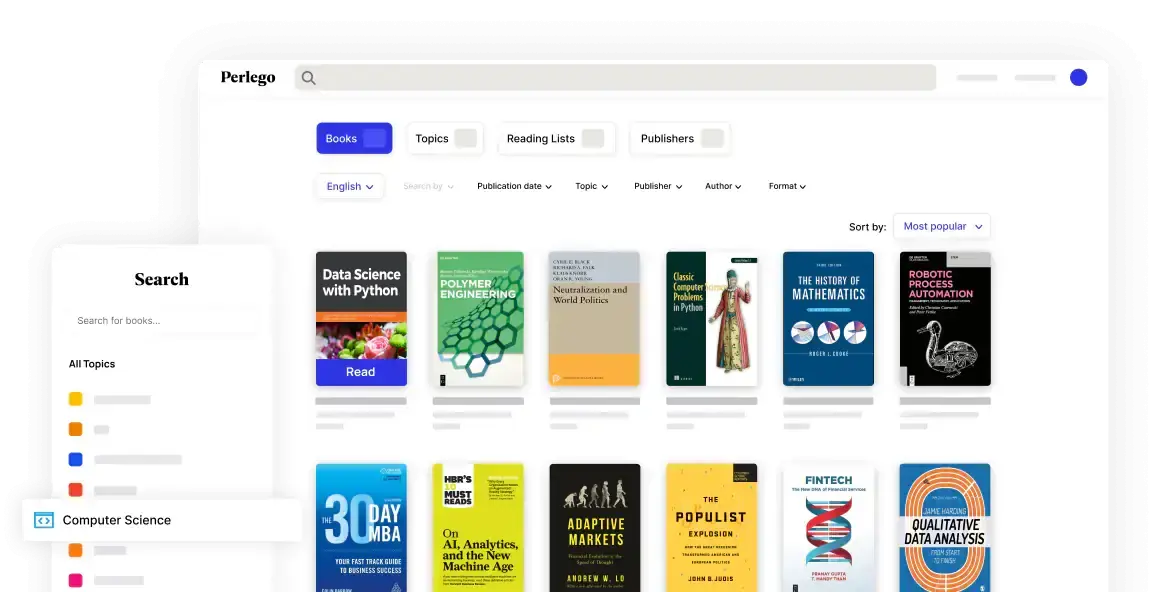Click the red topic square in sidebar
1169x592 pixels.
tap(75, 490)
